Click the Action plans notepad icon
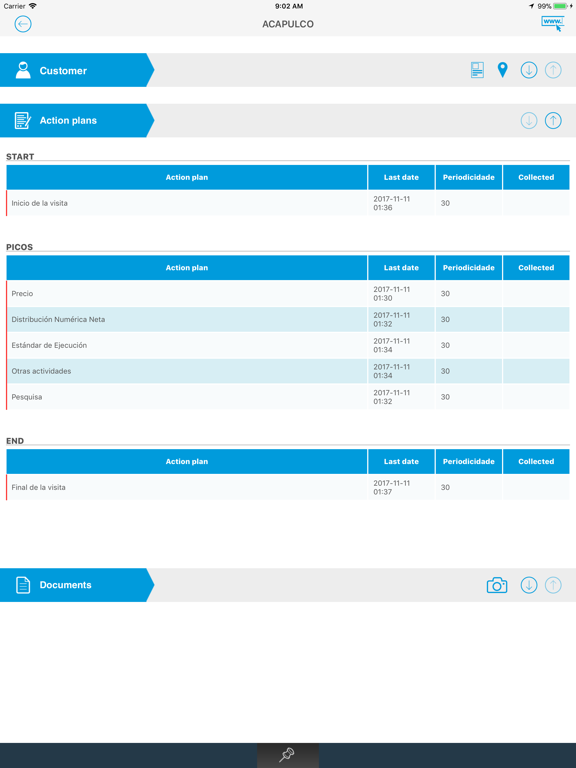The height and width of the screenshot is (768, 576). (x=23, y=120)
